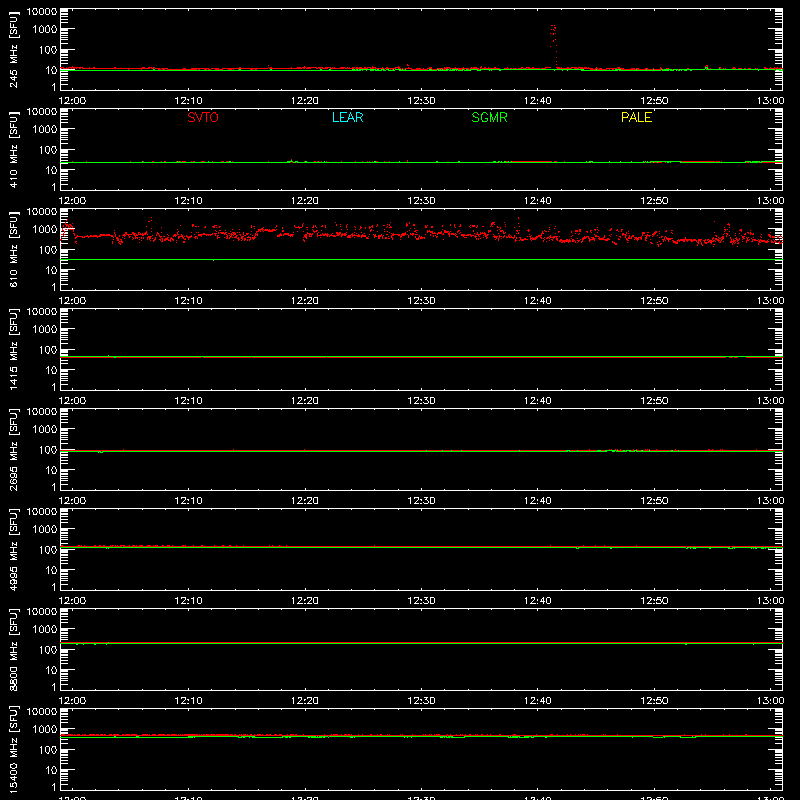The height and width of the screenshot is (800, 800).
Task: Click 12:20 time label under 245 MHz plot
Action: 305,101
